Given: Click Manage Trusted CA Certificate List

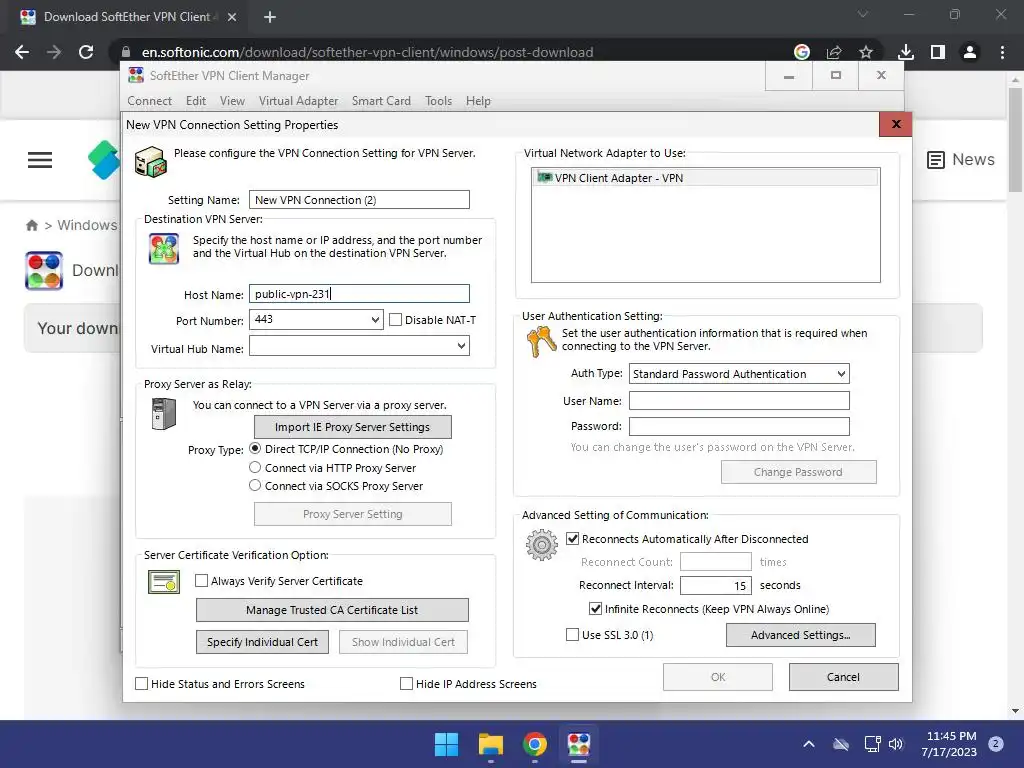Looking at the screenshot, I should coord(332,610).
